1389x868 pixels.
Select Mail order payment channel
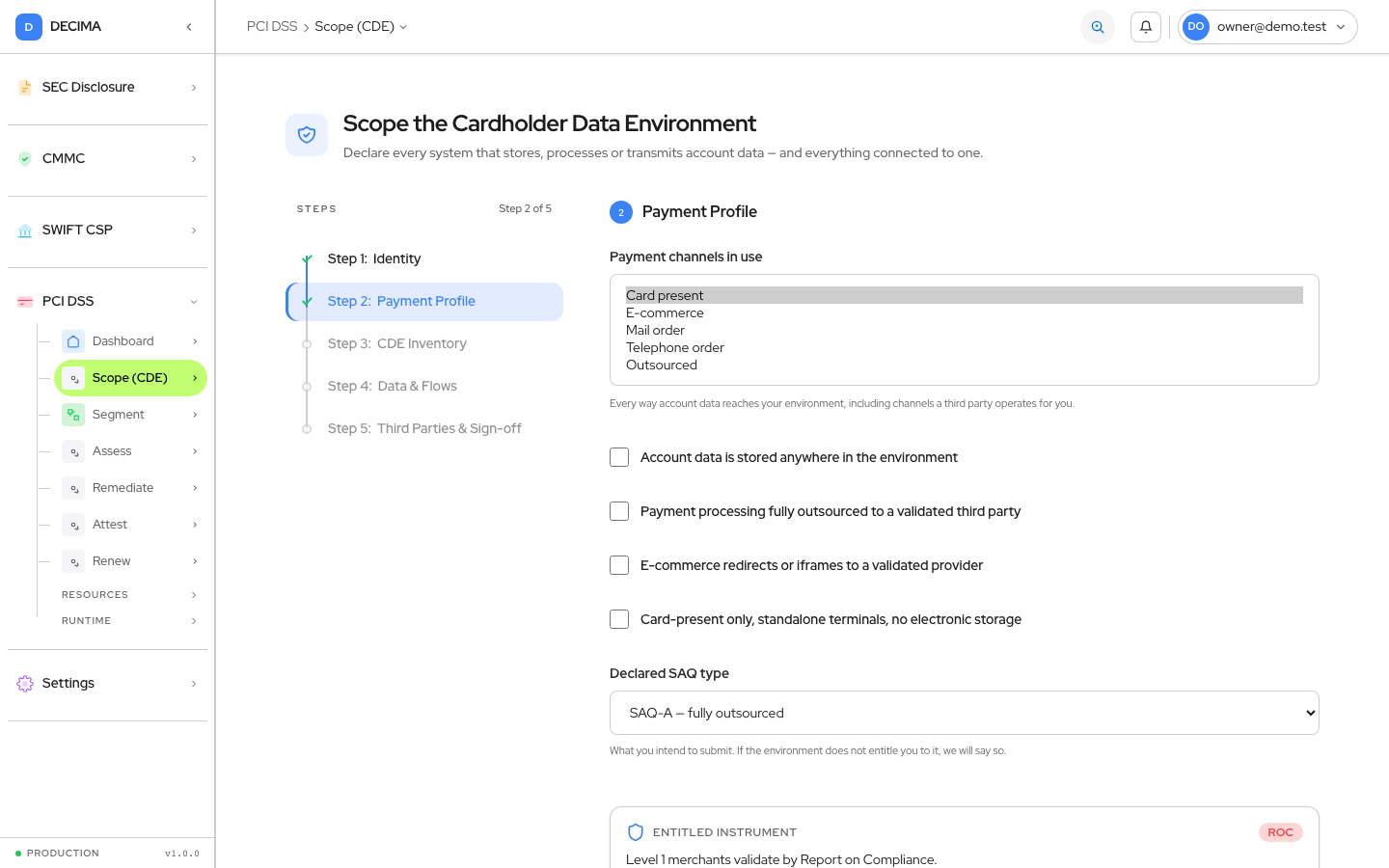point(965,330)
